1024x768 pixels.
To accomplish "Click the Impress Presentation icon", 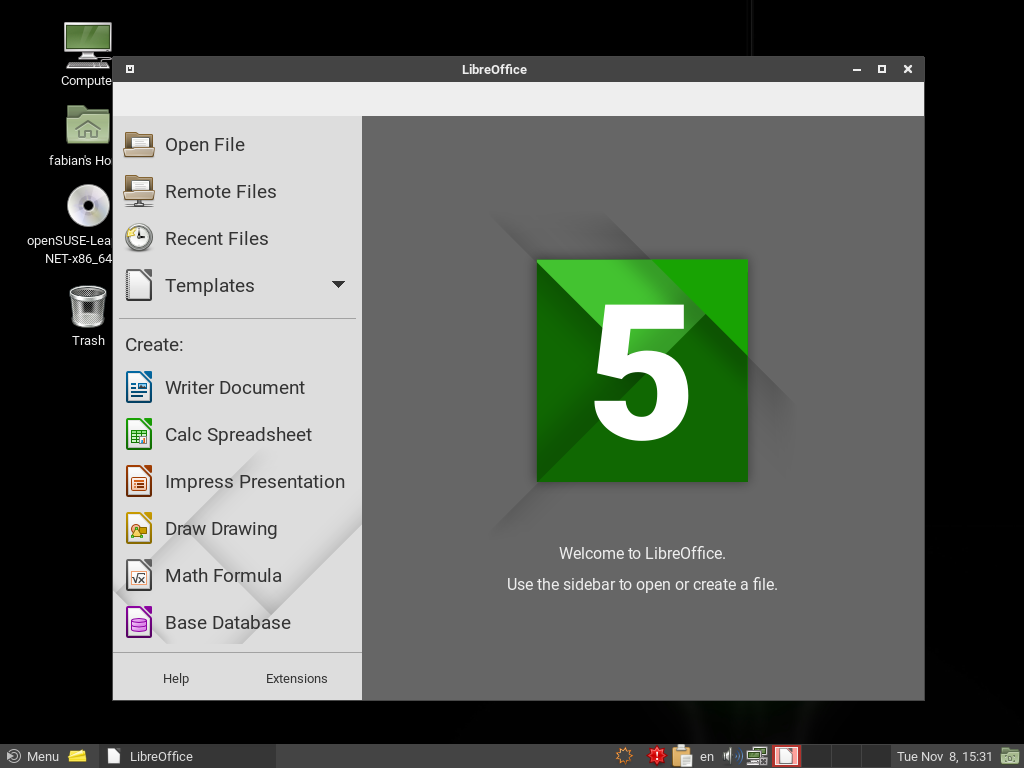I will (x=139, y=481).
